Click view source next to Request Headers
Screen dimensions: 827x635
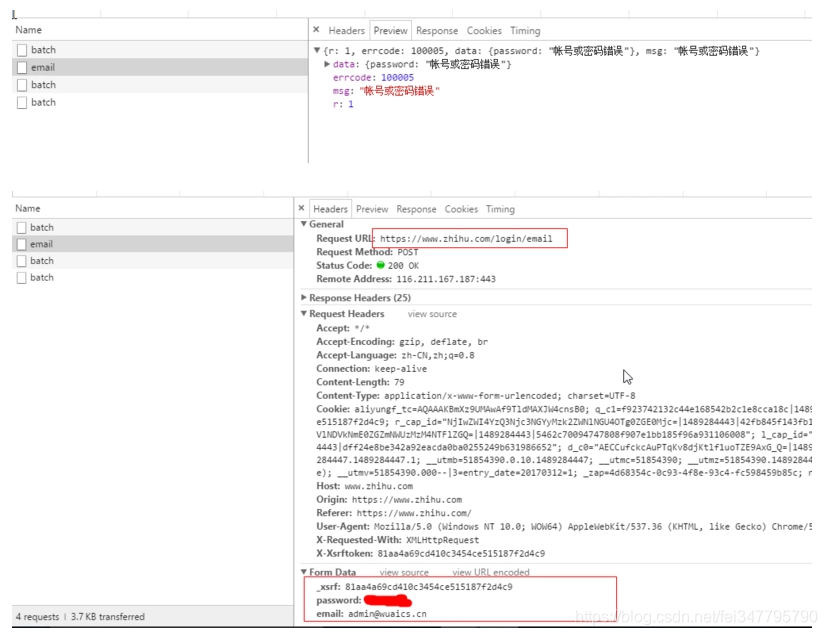click(432, 314)
